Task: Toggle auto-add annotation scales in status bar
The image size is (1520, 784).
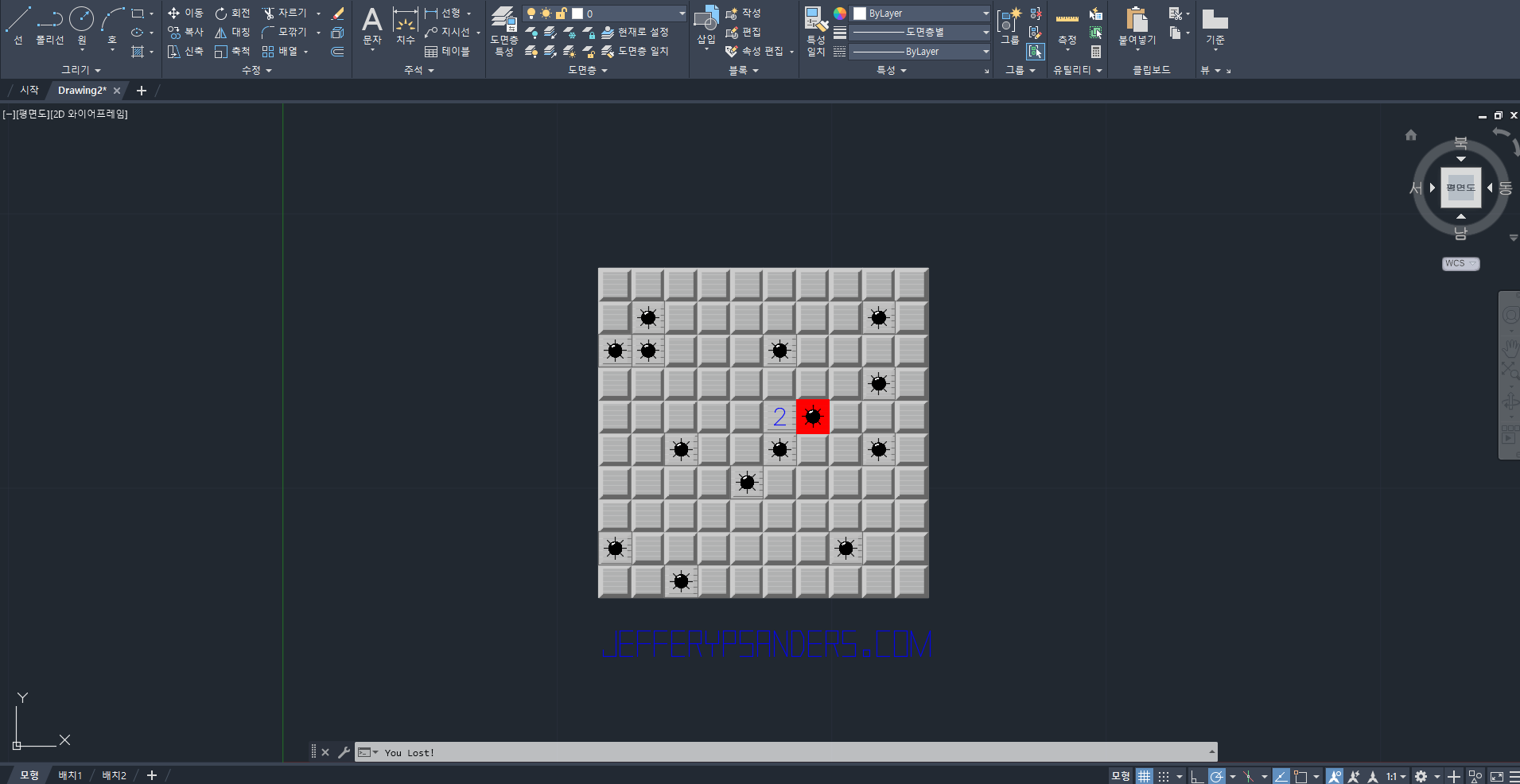Action: click(1354, 776)
